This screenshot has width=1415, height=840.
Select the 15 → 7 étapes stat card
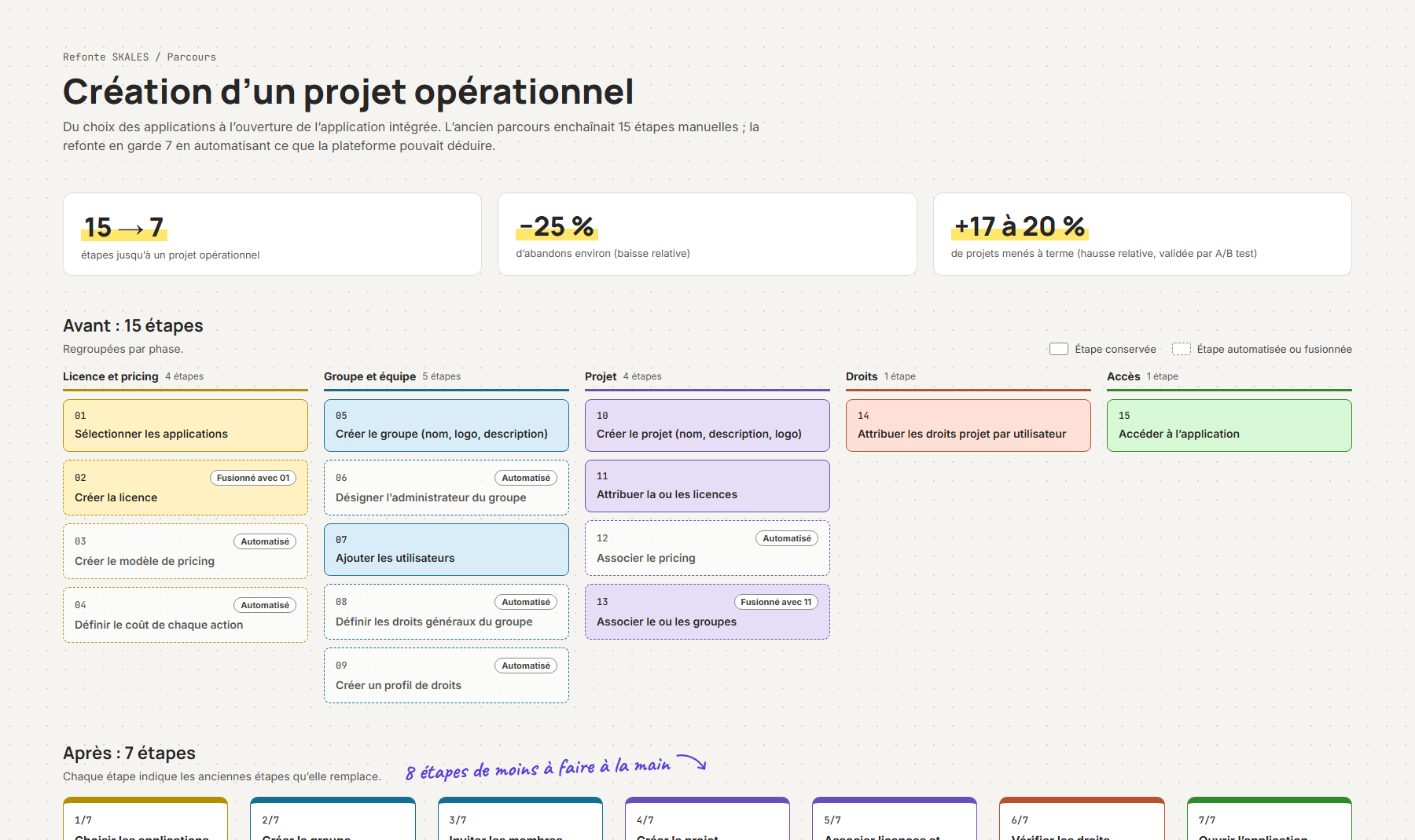click(x=272, y=234)
